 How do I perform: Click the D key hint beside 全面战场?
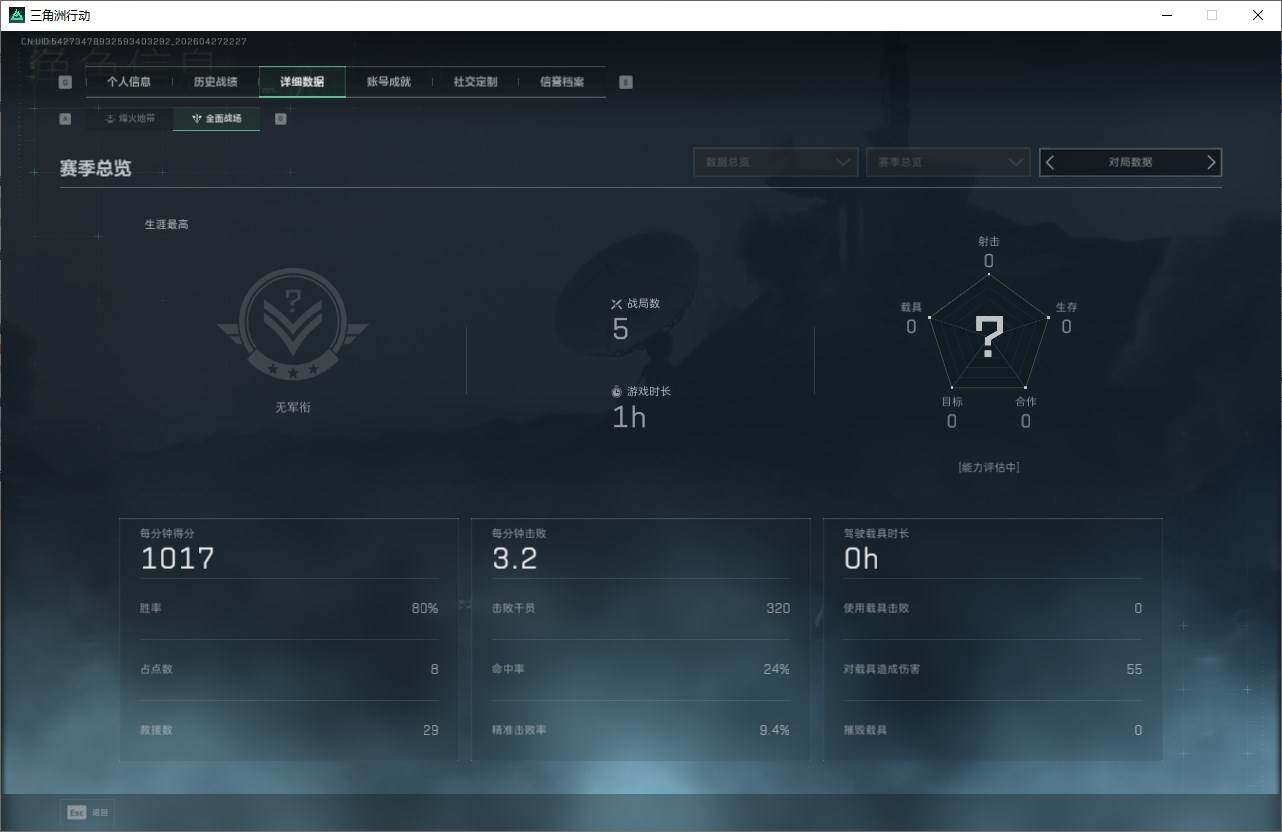coord(281,118)
